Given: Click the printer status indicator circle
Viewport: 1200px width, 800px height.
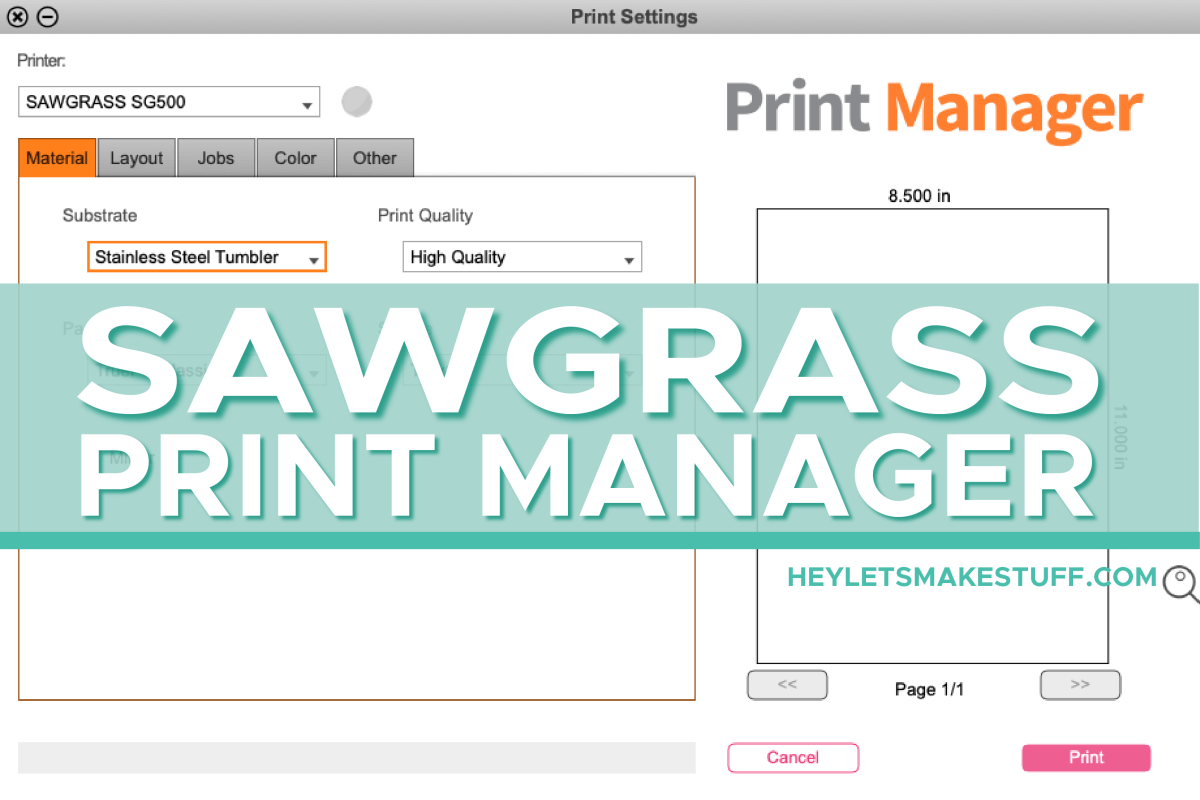Looking at the screenshot, I should click(357, 101).
